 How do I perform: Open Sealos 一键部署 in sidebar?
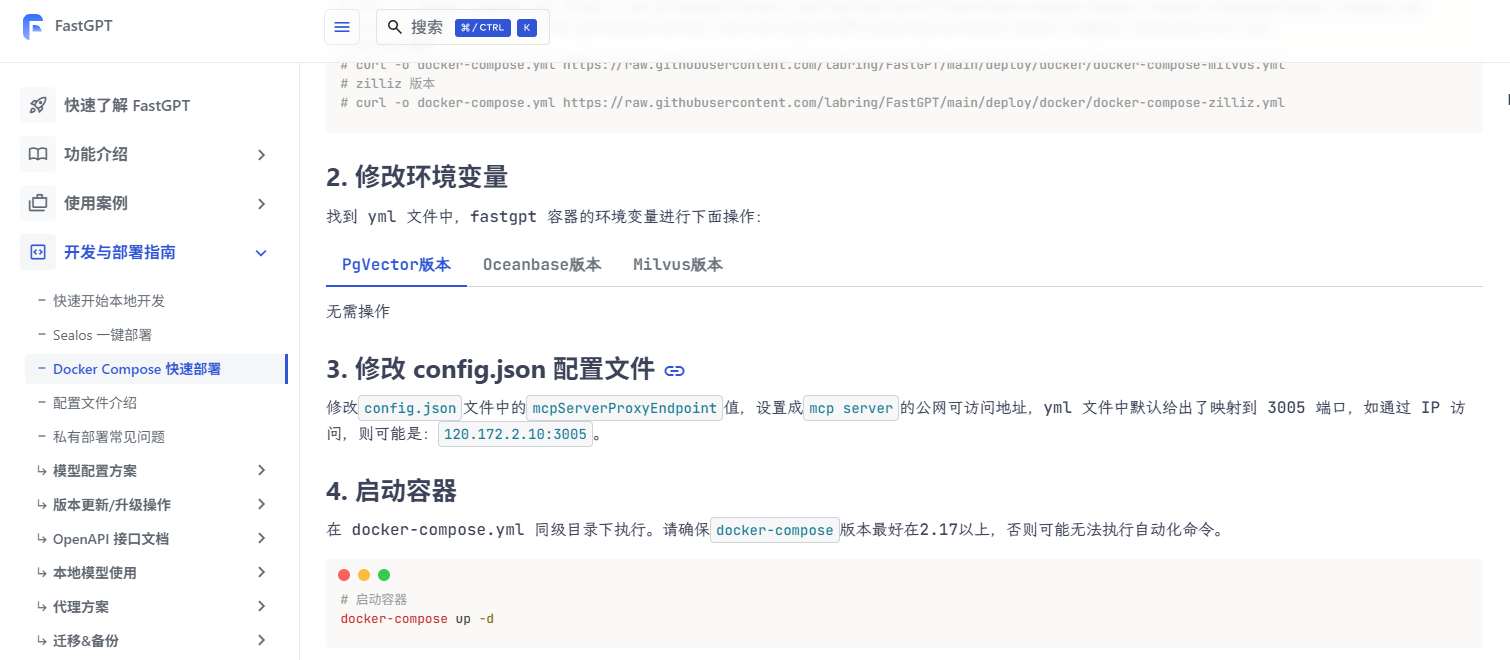click(x=102, y=335)
